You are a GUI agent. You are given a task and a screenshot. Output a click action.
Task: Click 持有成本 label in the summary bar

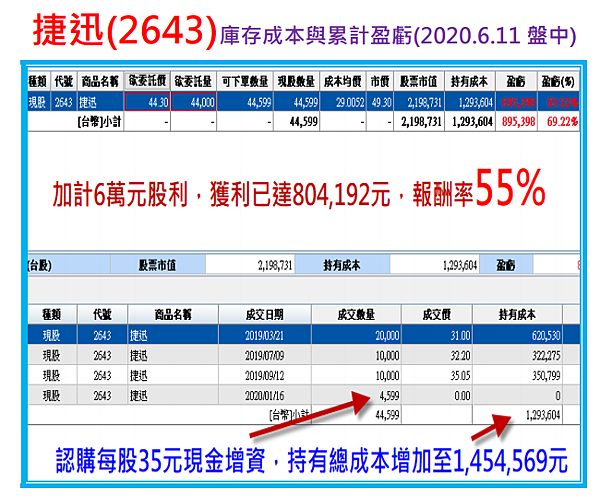coord(342,265)
